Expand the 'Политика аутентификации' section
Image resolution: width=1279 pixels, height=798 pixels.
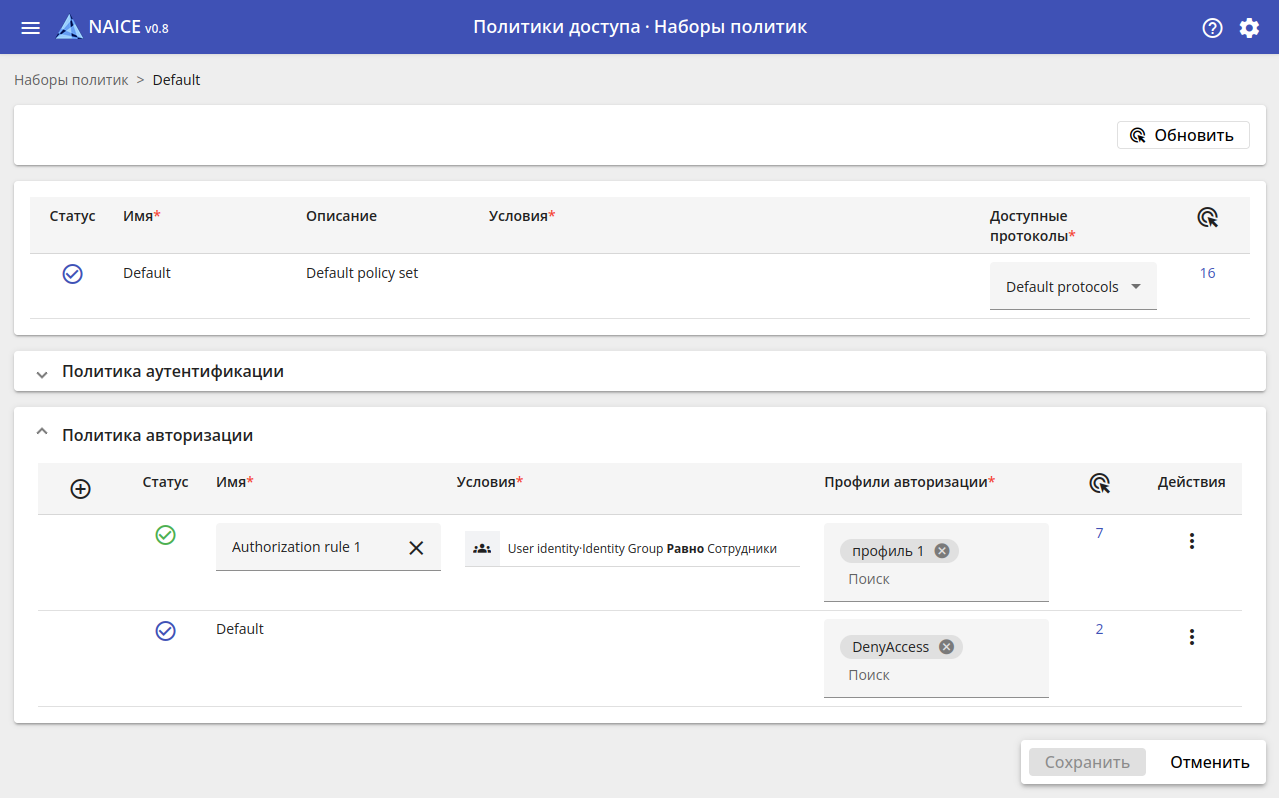point(42,373)
